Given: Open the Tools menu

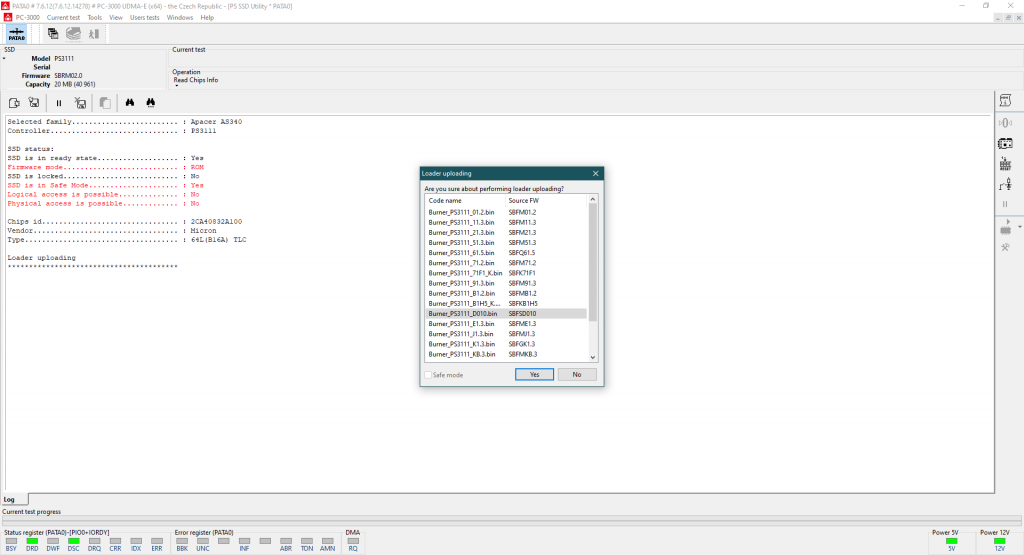Looking at the screenshot, I should tap(94, 17).
